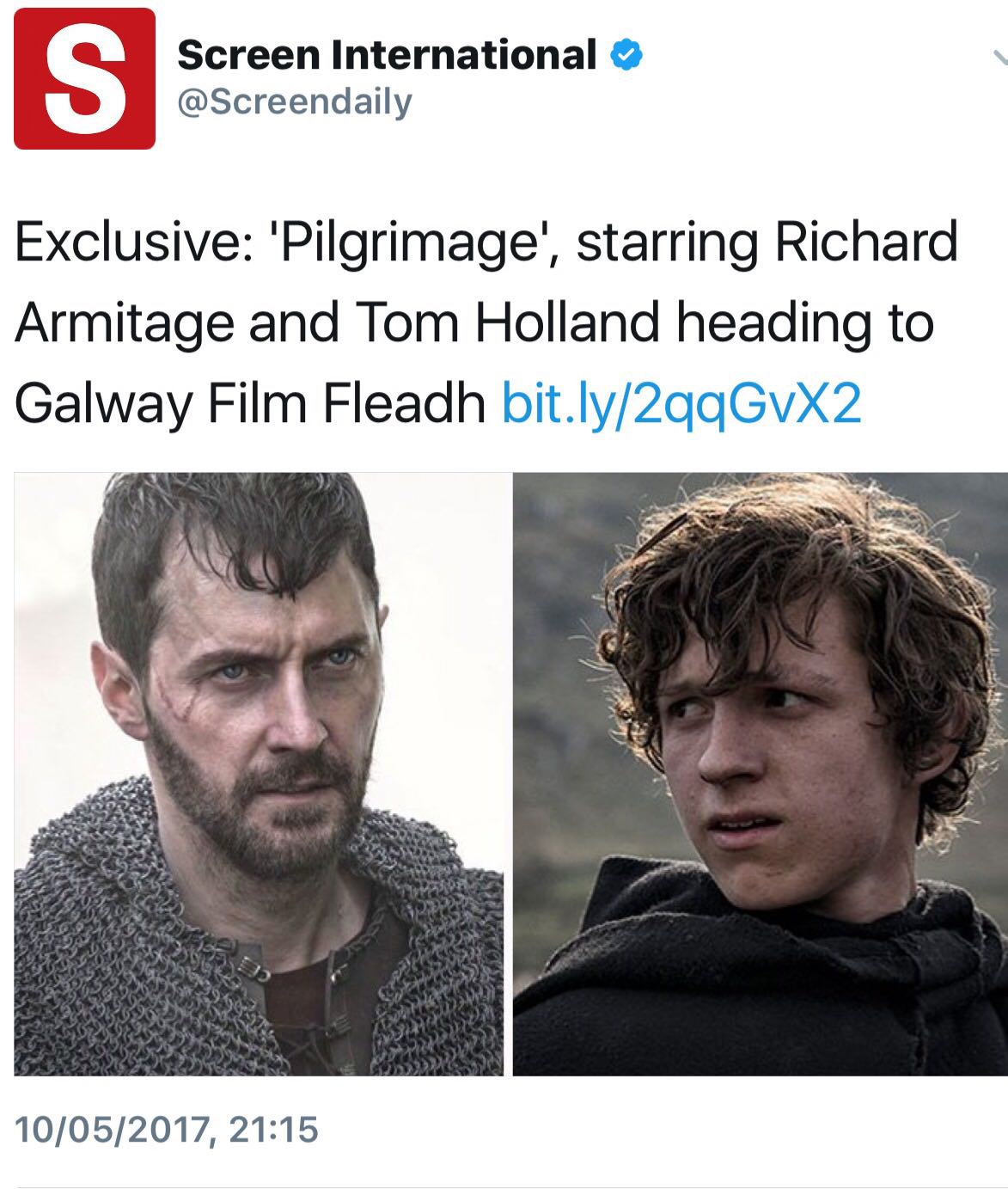Click the words "heading to" in the tweet
The height and width of the screenshot is (1189, 1008).
tap(804, 325)
